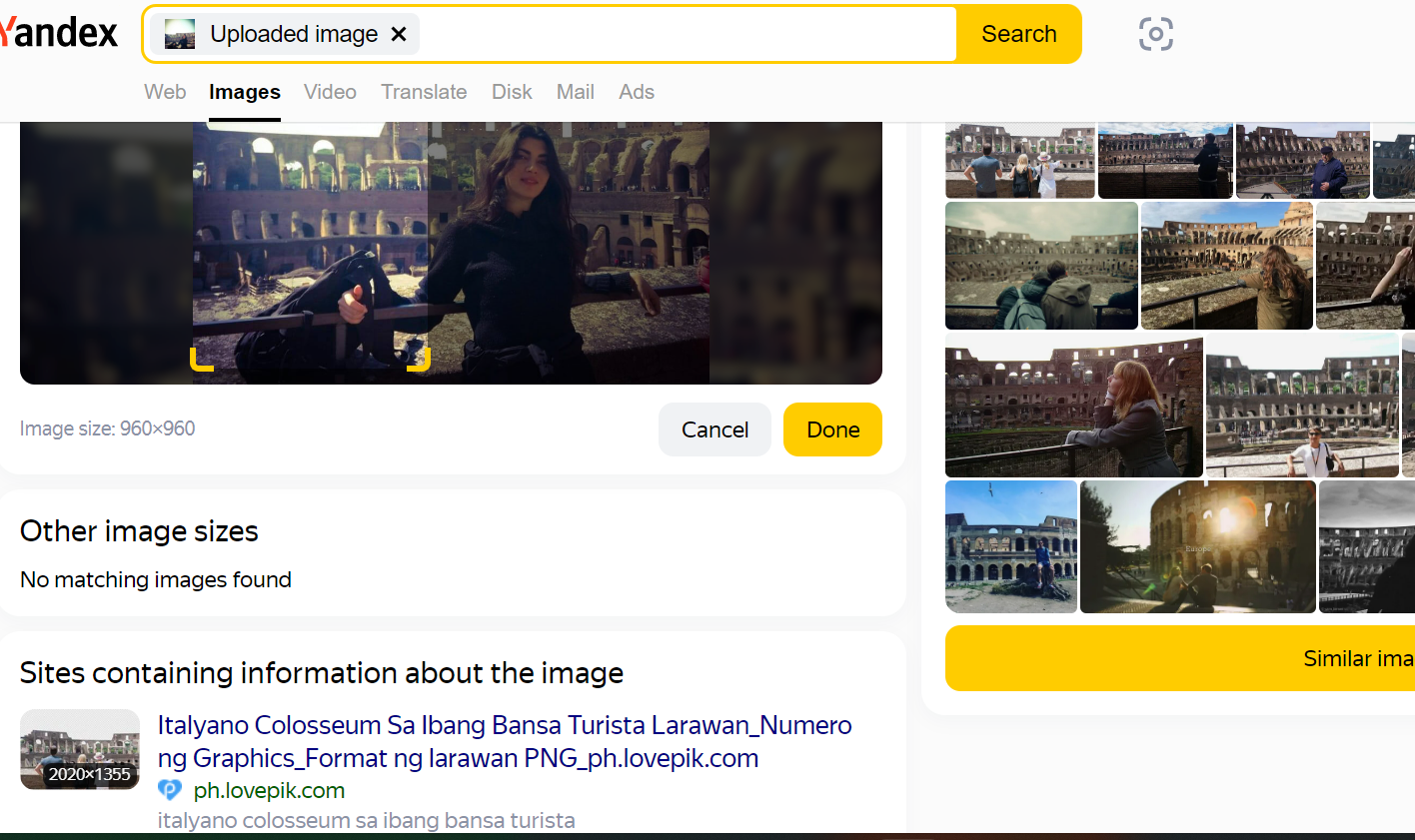Open the Mail tab
Image resolution: width=1415 pixels, height=840 pixels.
coord(576,92)
